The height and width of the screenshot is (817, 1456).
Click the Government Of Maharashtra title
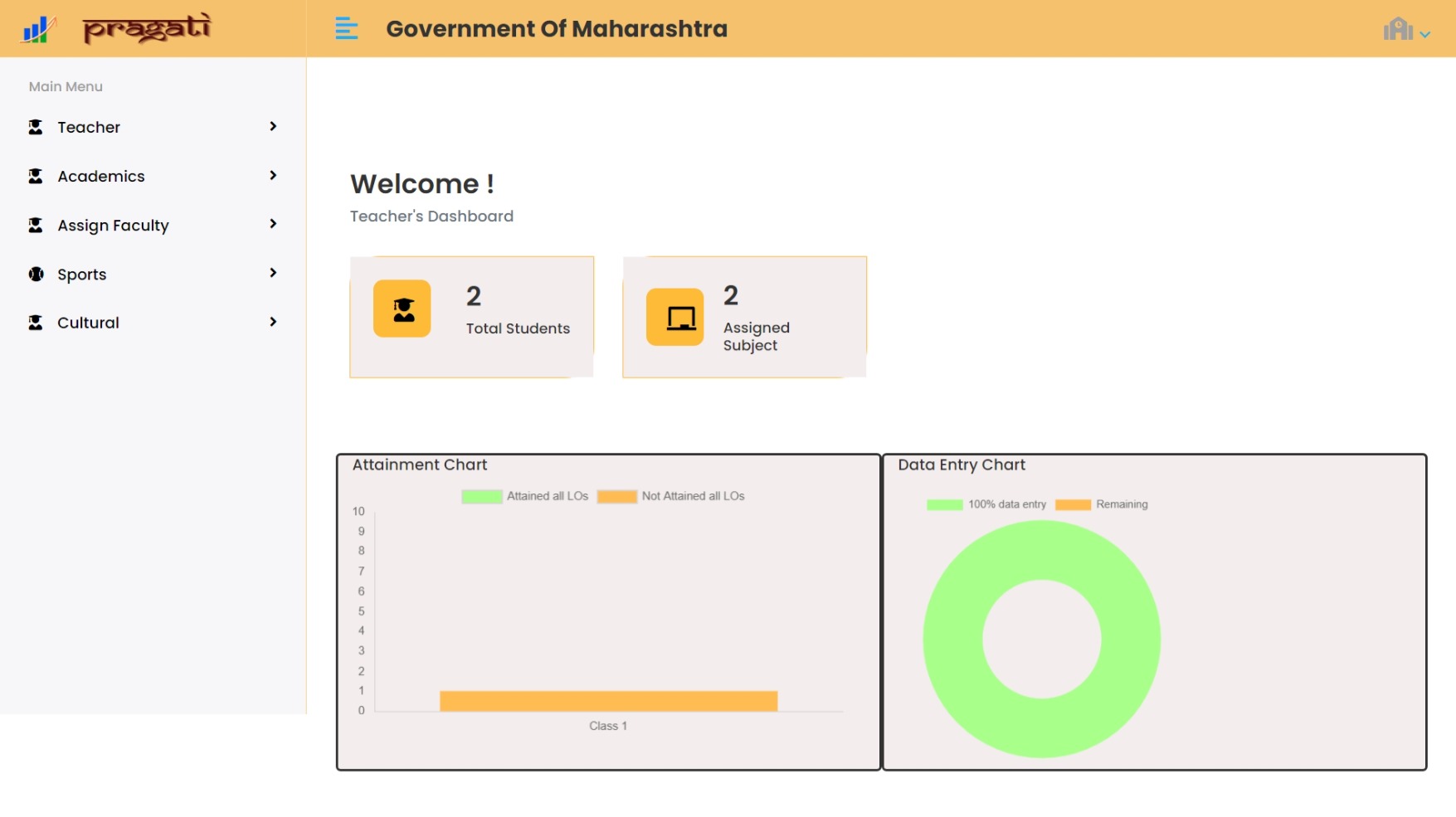[557, 29]
